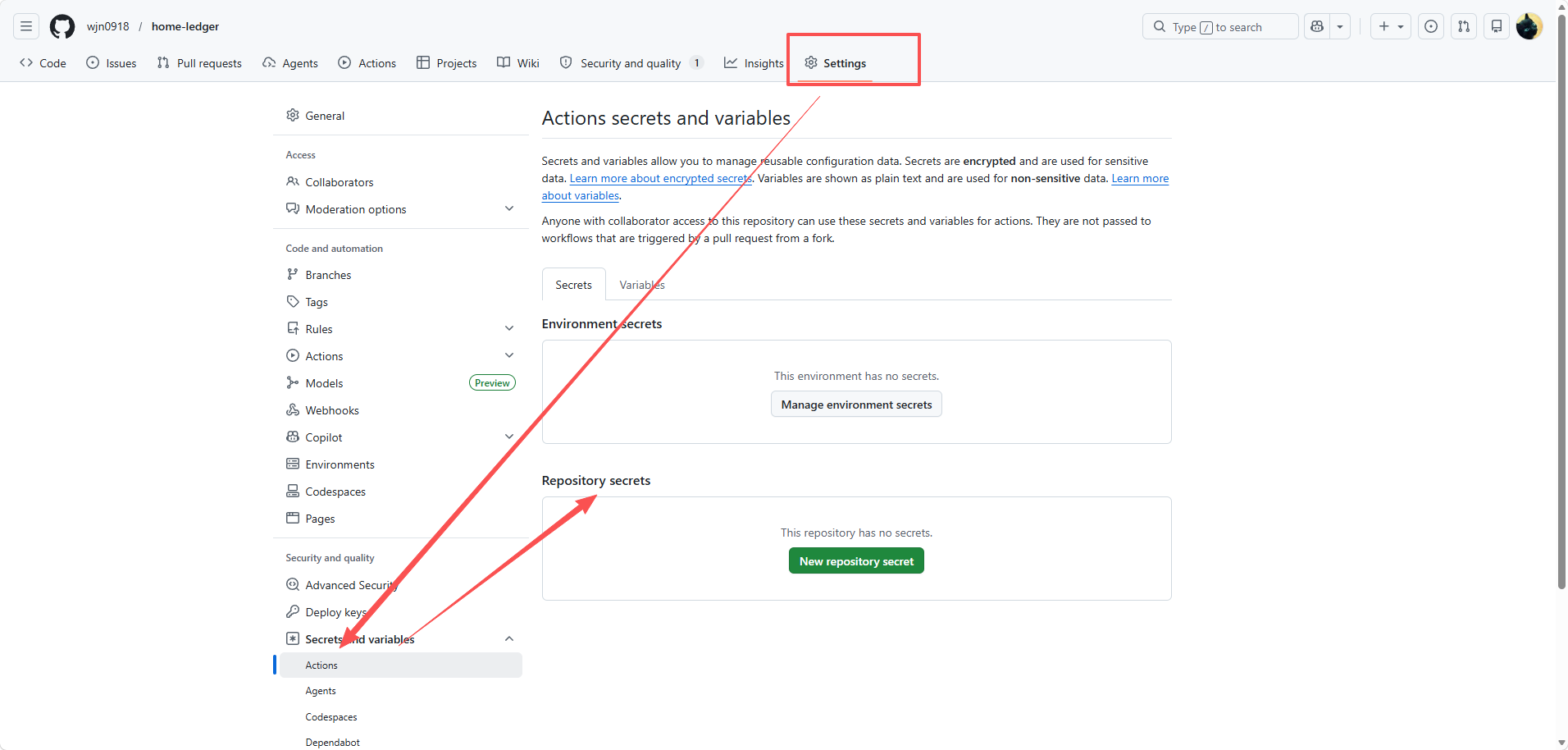
Task: Select Dependabot under Secrets and variables
Action: [401, 743]
